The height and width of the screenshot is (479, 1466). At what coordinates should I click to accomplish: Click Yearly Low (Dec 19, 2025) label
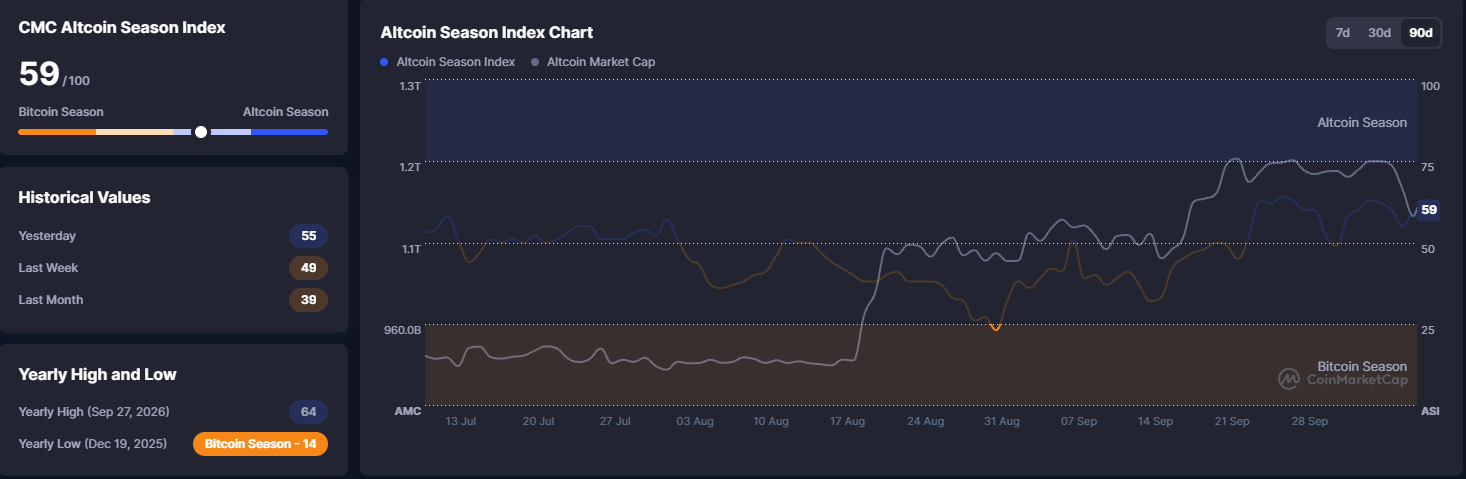(x=93, y=444)
